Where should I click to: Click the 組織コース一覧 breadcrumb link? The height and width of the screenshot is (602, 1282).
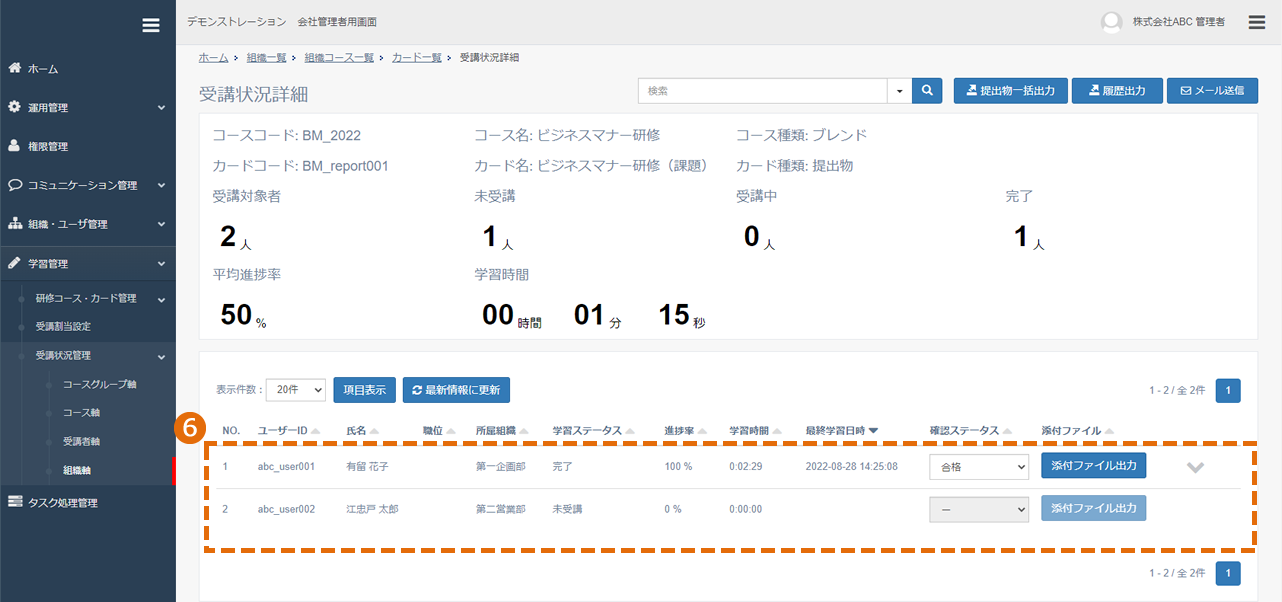point(338,58)
